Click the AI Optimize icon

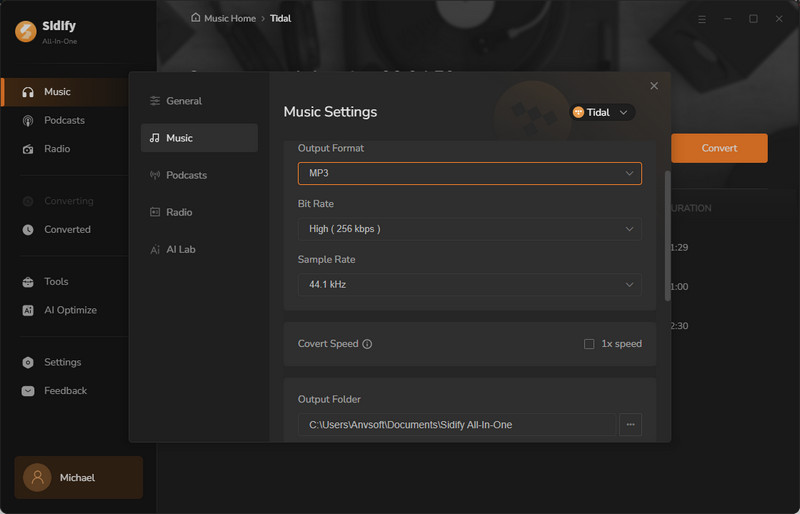tap(28, 310)
